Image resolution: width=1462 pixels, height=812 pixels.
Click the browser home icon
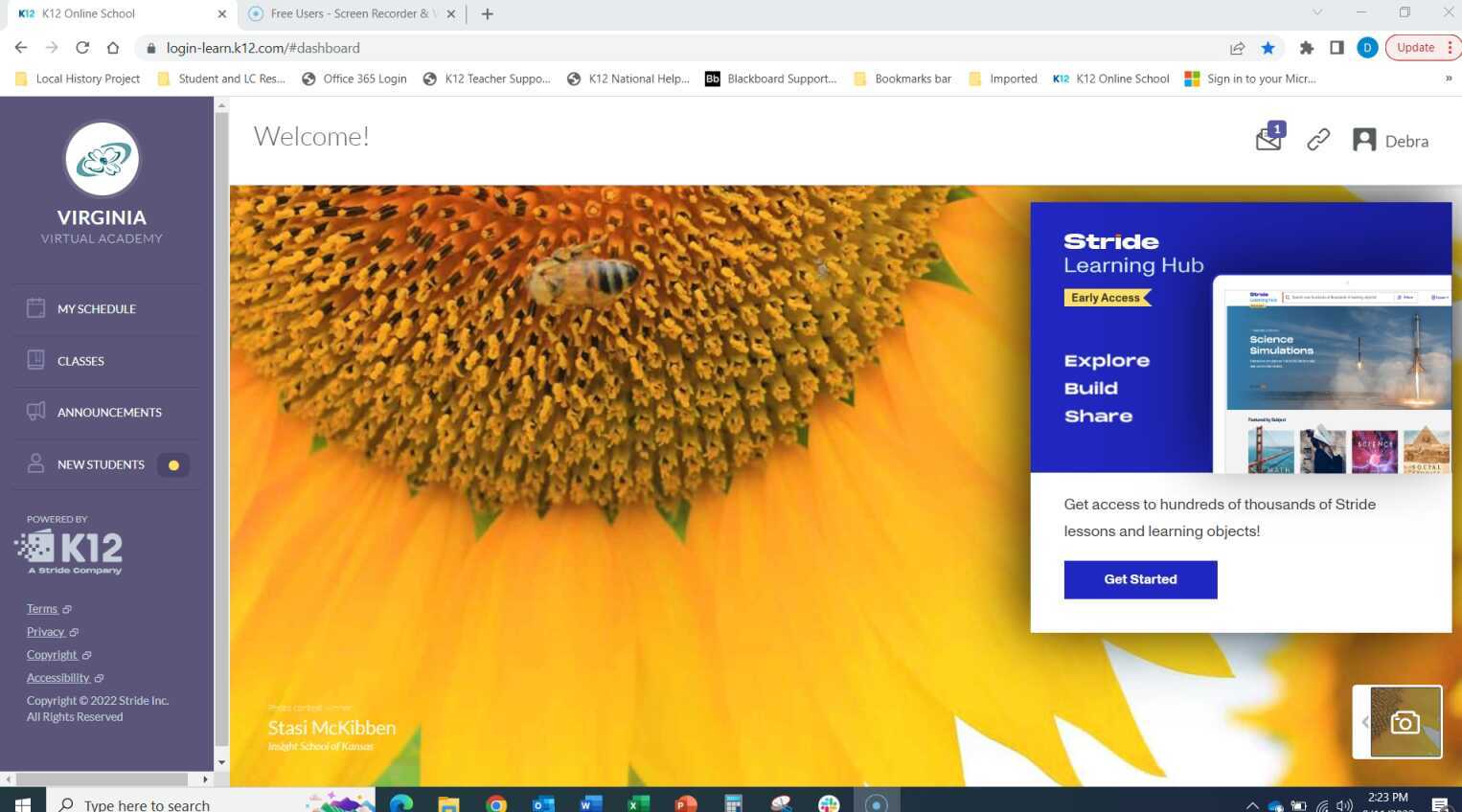(x=113, y=48)
